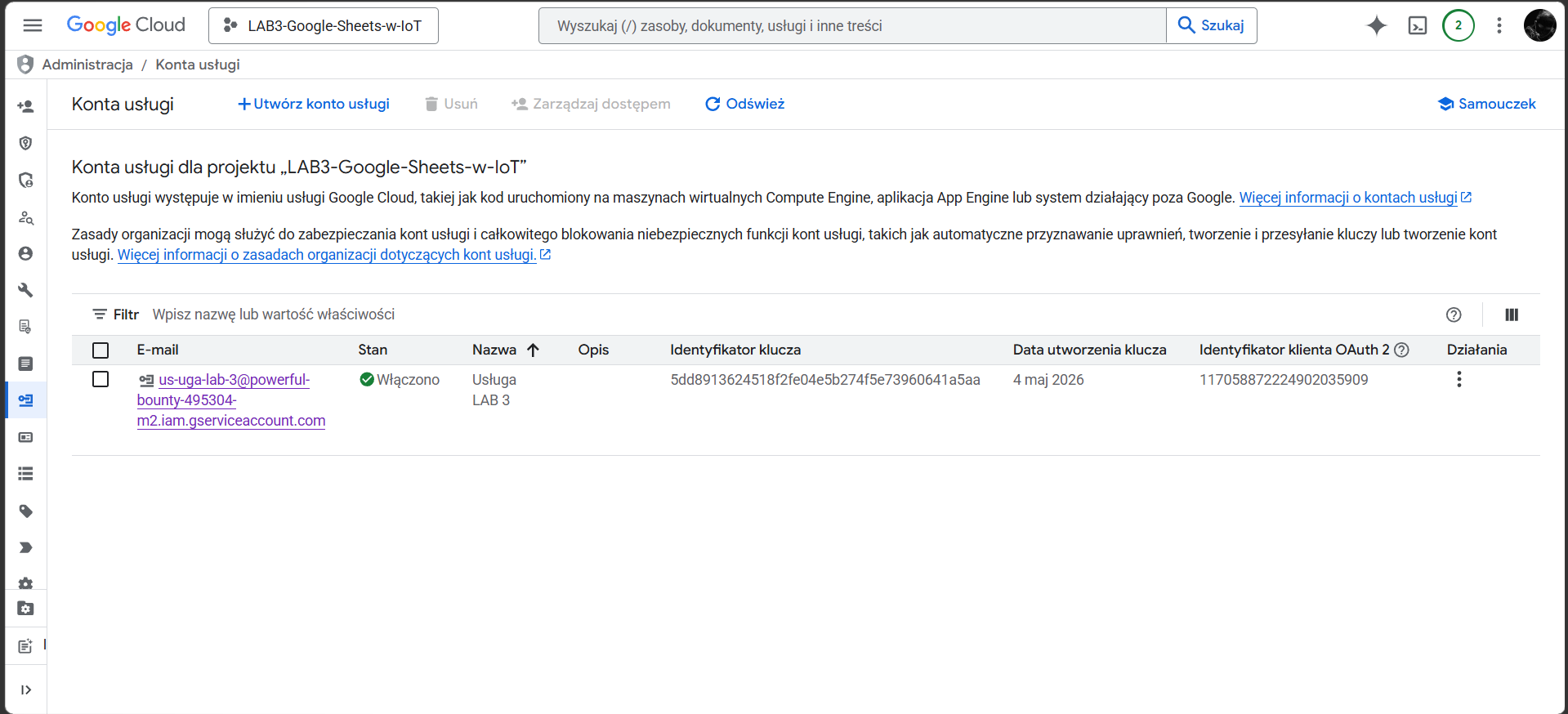
Task: Open the tag icon in sidebar
Action: pos(25,511)
